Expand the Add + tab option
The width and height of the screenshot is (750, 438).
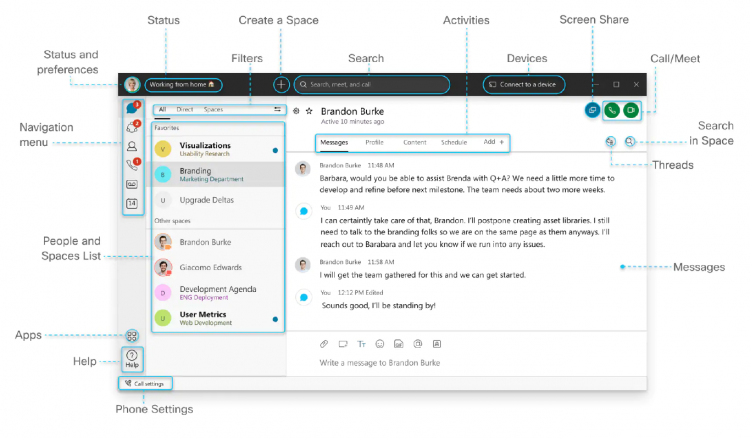coord(494,143)
